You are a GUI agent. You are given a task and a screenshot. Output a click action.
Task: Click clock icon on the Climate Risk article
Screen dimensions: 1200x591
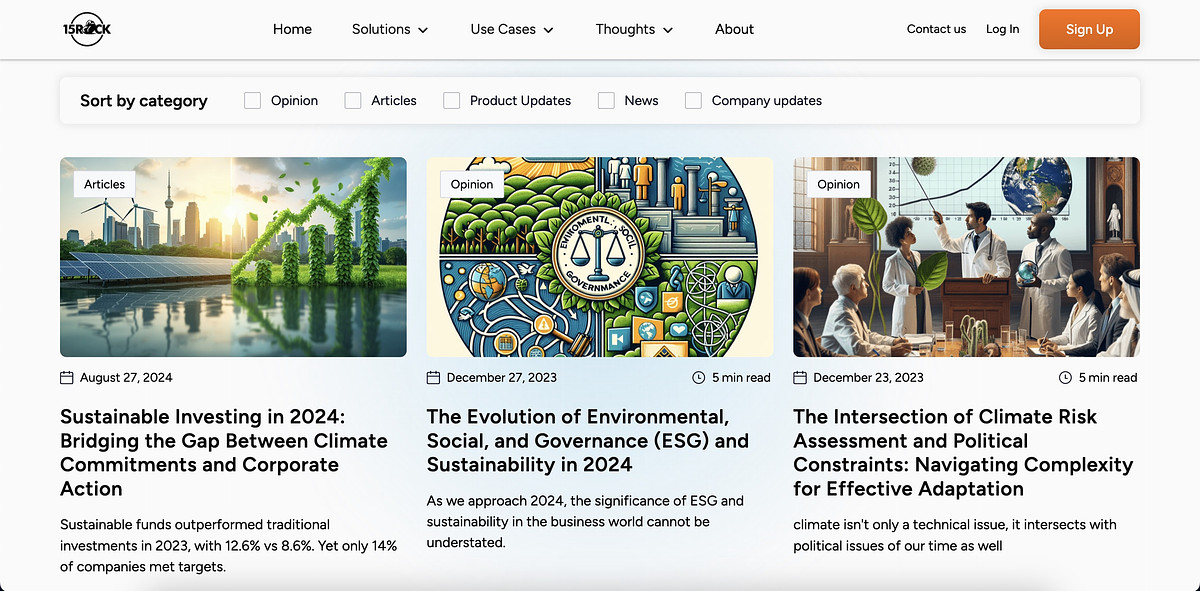tap(1065, 378)
